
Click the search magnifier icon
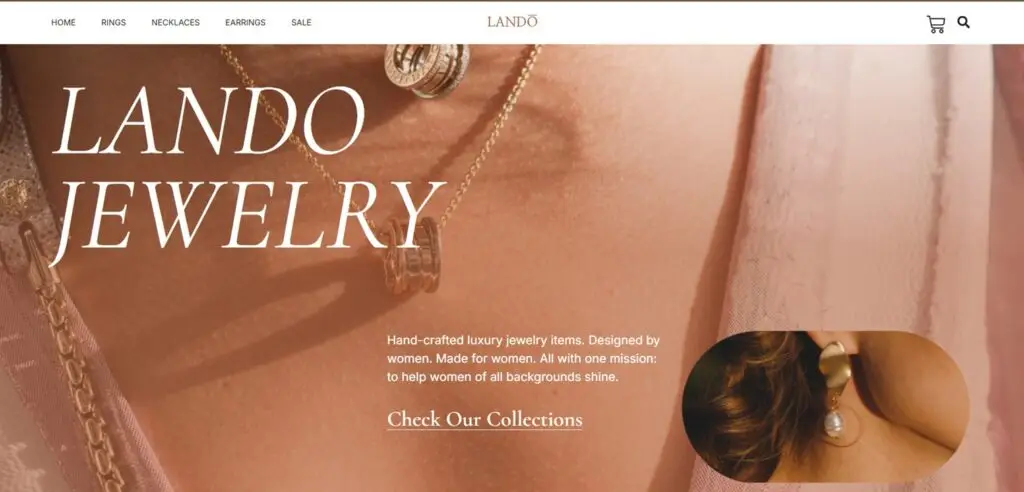[x=963, y=22]
